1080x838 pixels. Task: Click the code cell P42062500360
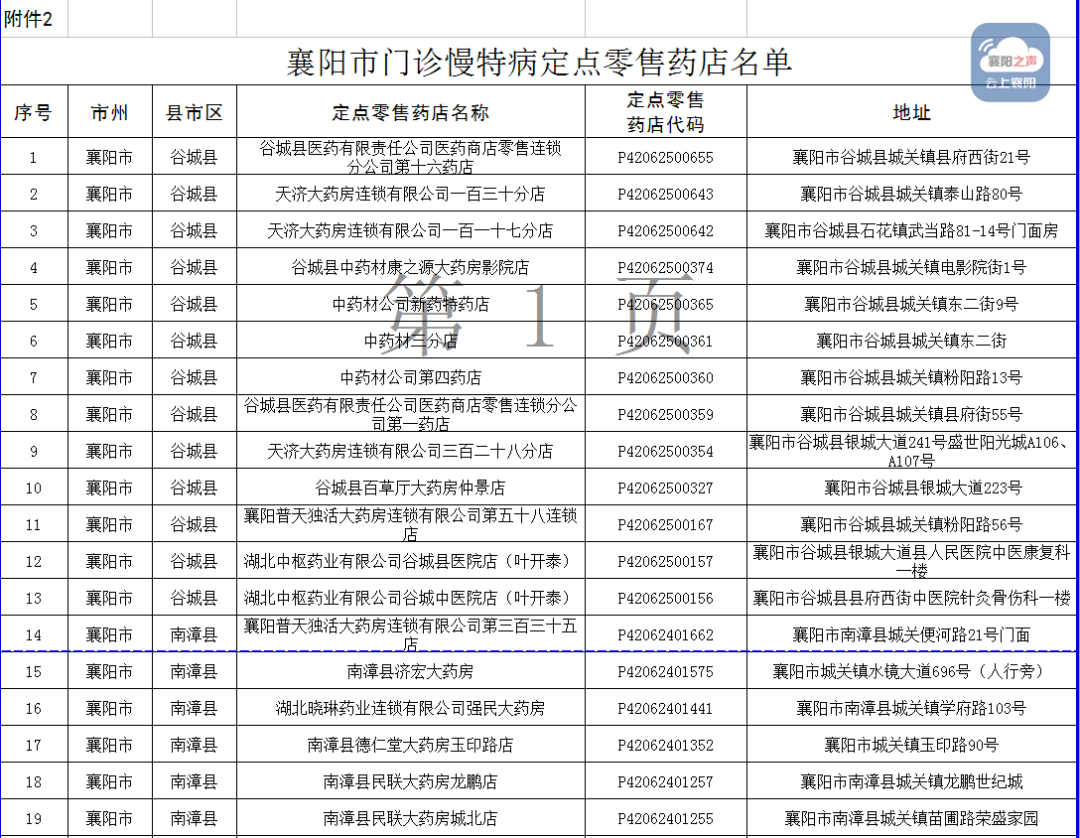pos(665,378)
